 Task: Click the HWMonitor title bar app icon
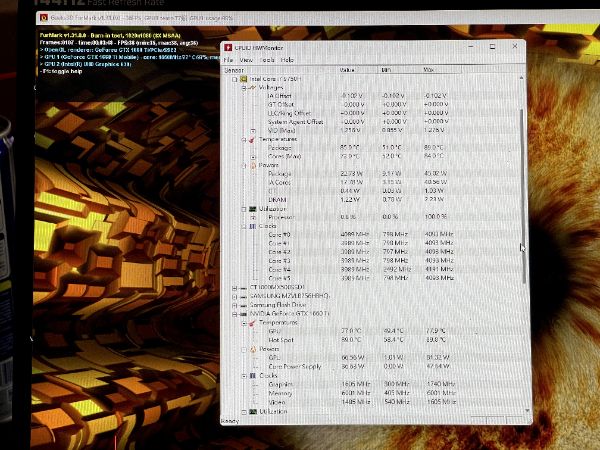tap(228, 47)
